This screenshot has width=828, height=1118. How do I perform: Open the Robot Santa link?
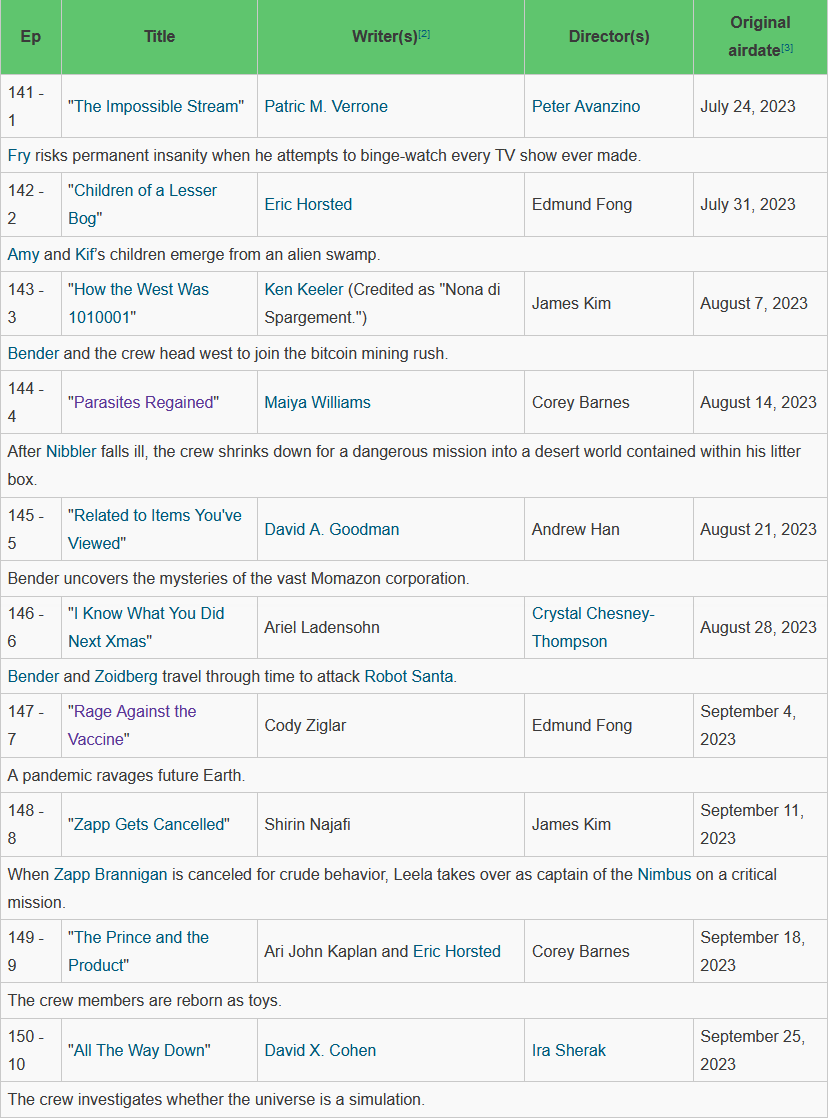pyautogui.click(x=409, y=677)
